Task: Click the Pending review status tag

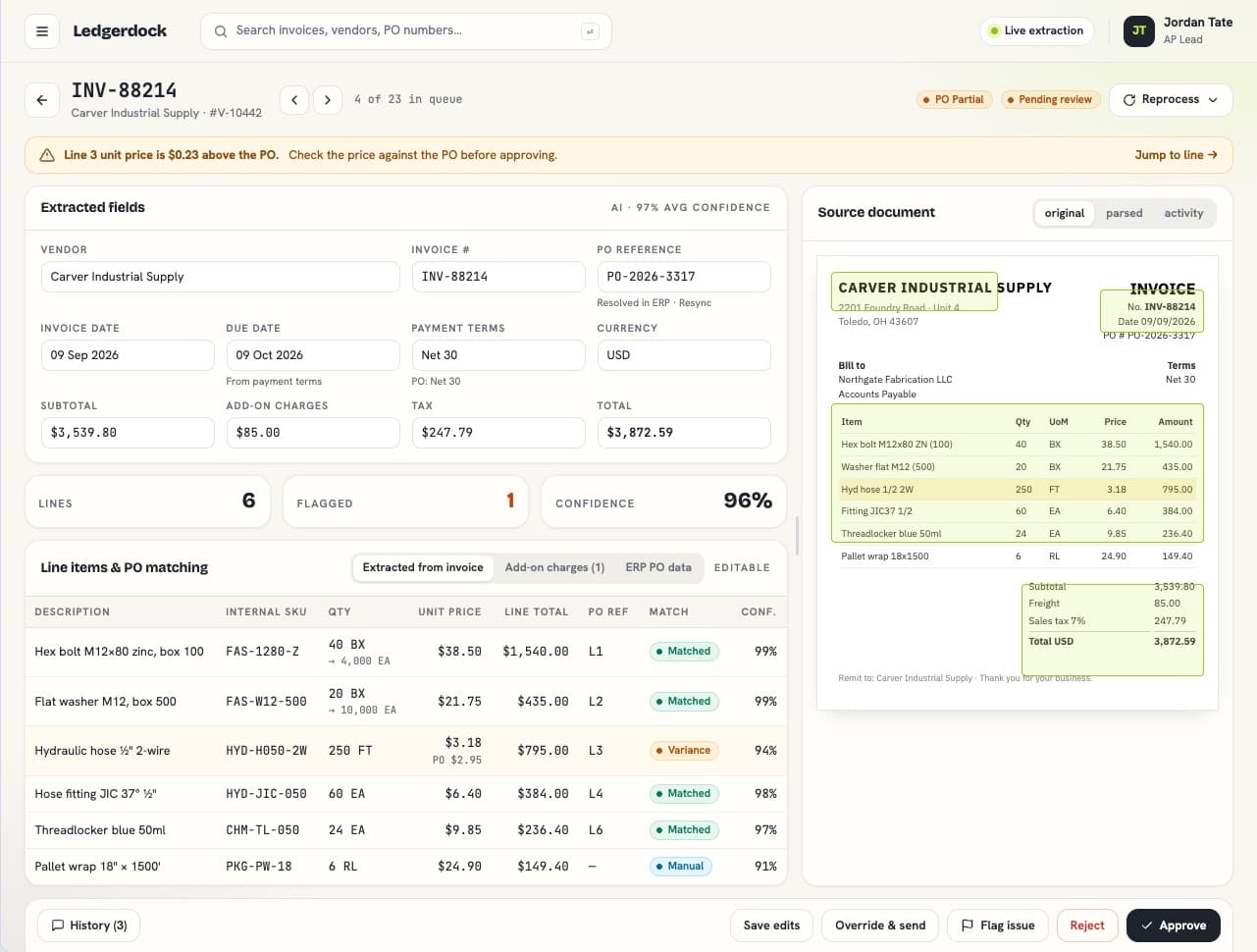Action: 1050,99
